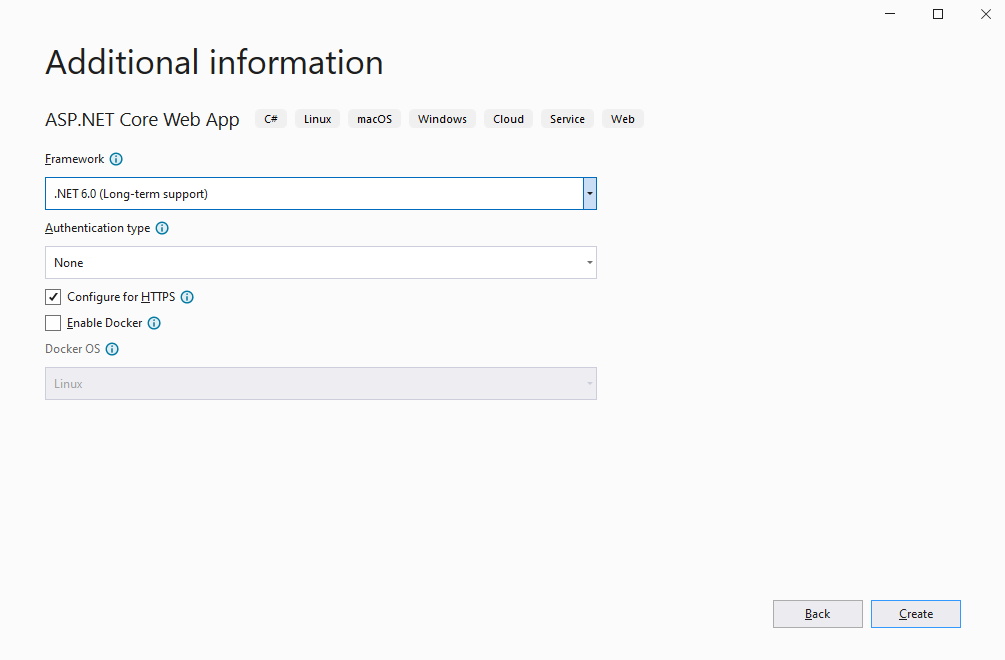Click the Windows platform tag
Viewport: 1005px width, 660px height.
click(x=442, y=119)
